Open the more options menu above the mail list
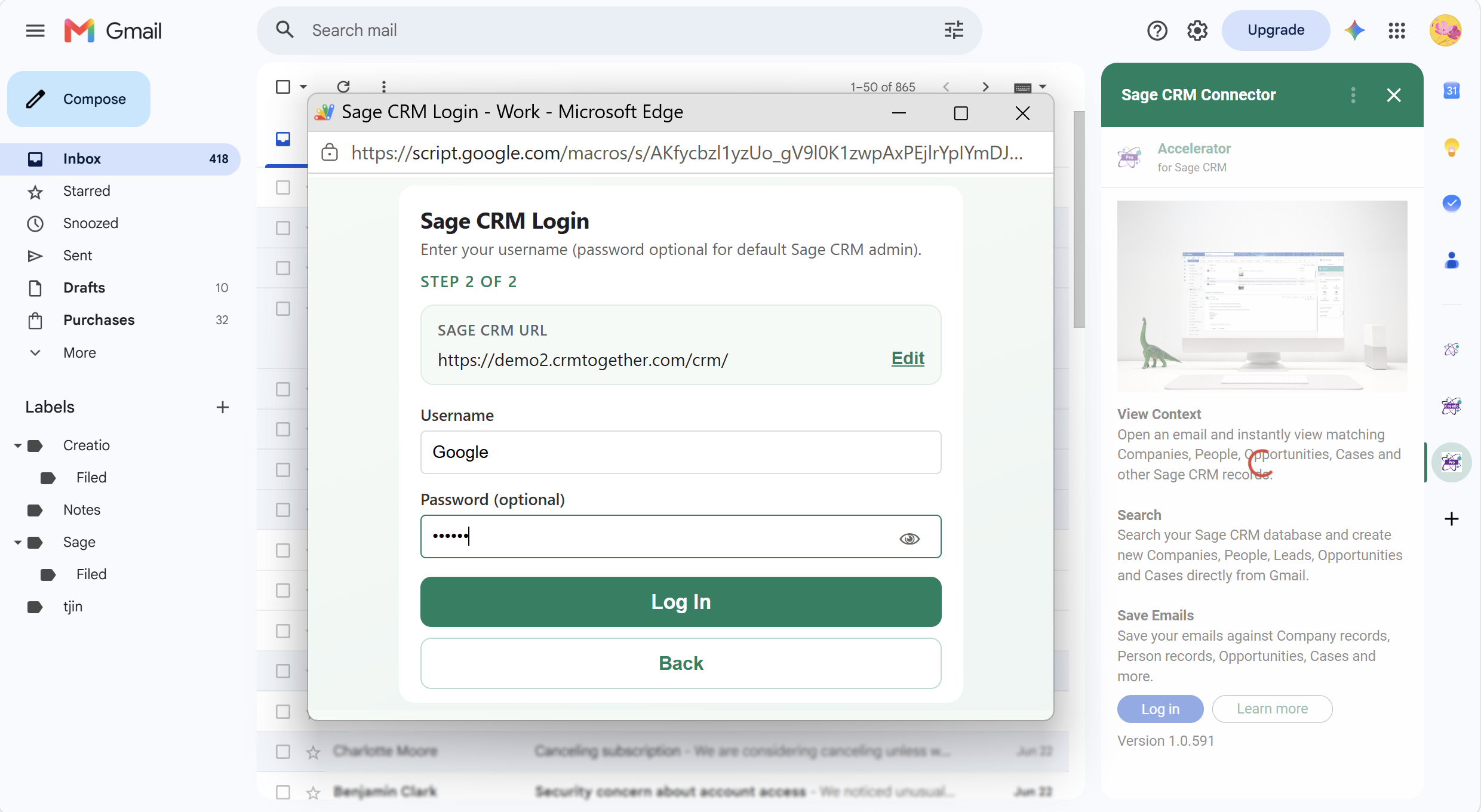Screen dimensions: 1481x812 (x=384, y=87)
